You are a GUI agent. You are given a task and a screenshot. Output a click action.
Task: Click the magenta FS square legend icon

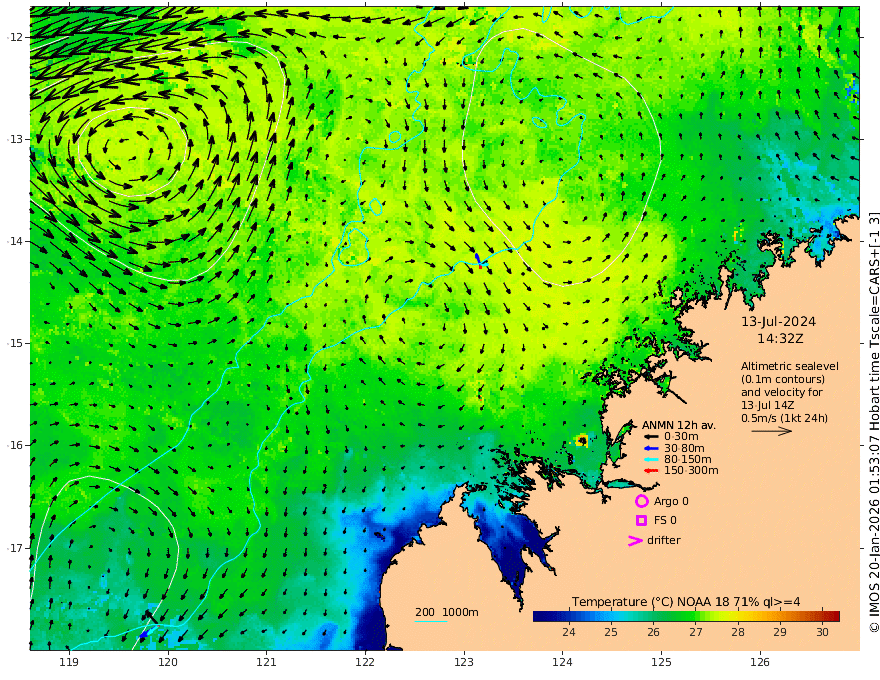pos(641,521)
